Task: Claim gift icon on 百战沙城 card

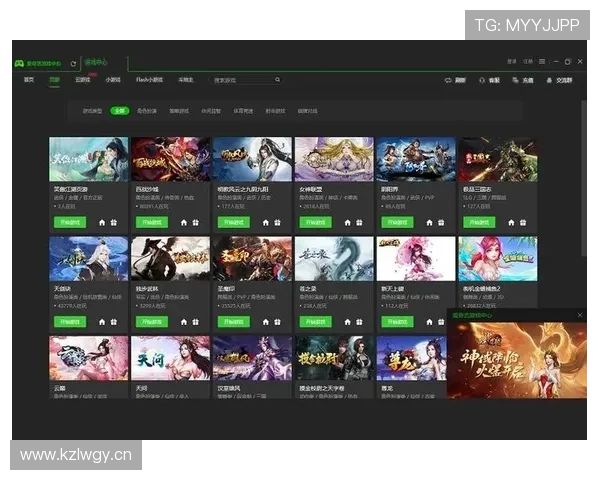Action: (x=196, y=222)
